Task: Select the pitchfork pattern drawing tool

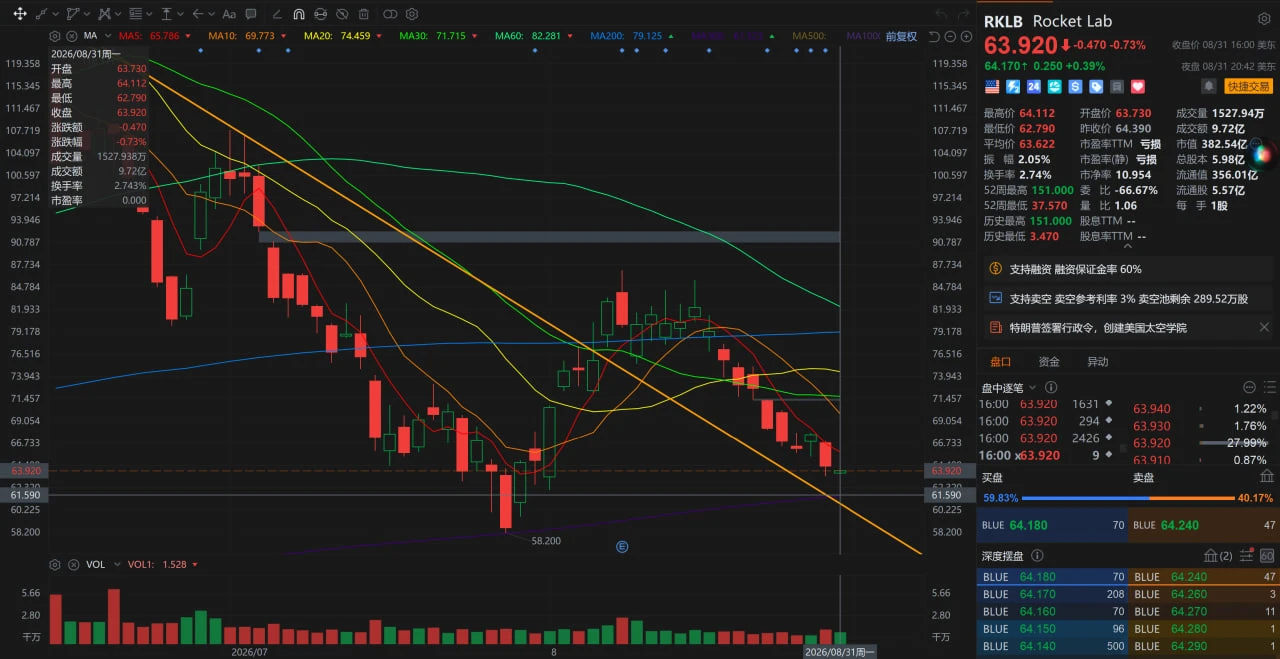Action: pos(104,14)
